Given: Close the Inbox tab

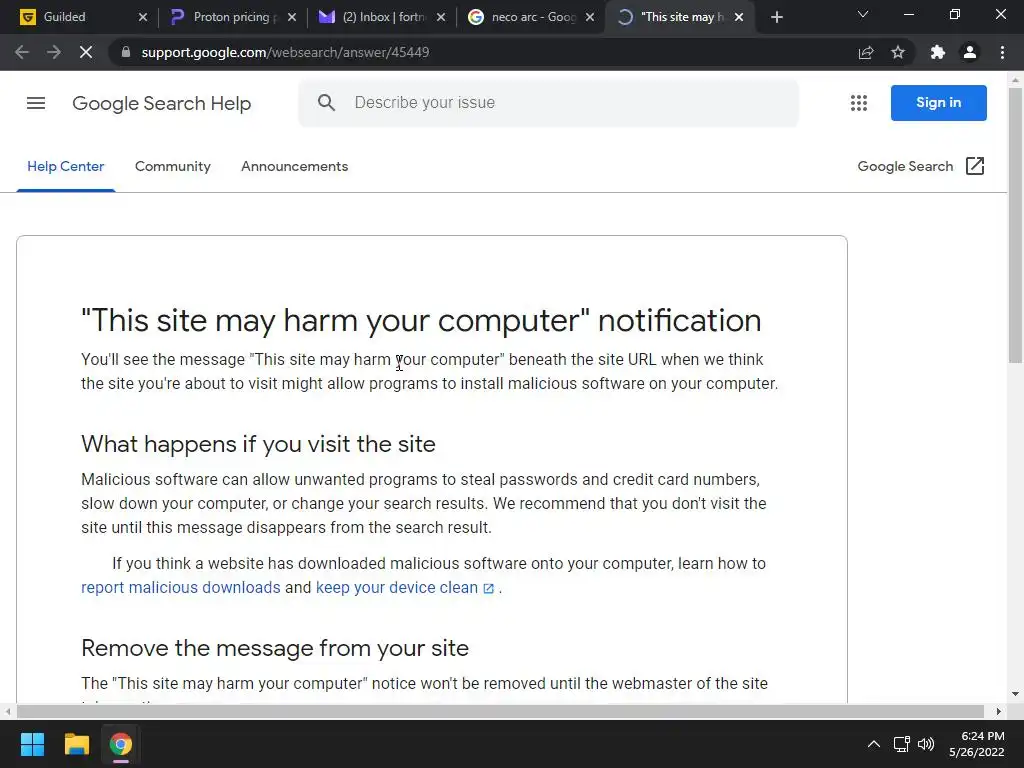Looking at the screenshot, I should pyautogui.click(x=441, y=17).
